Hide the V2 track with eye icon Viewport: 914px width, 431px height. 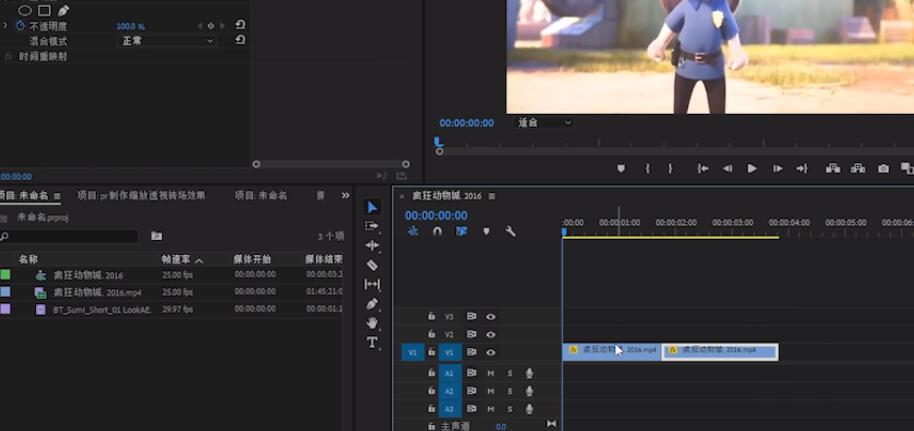pyautogui.click(x=491, y=334)
